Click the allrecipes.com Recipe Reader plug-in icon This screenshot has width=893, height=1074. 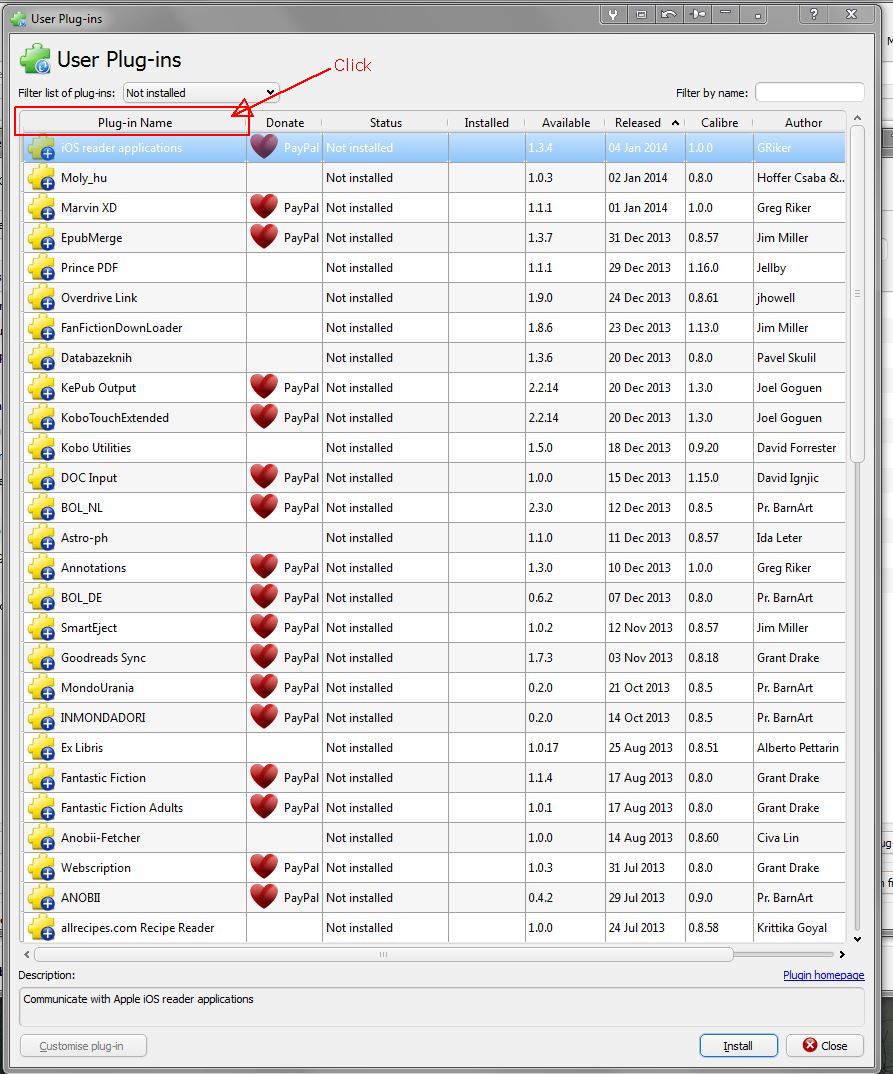[42, 927]
